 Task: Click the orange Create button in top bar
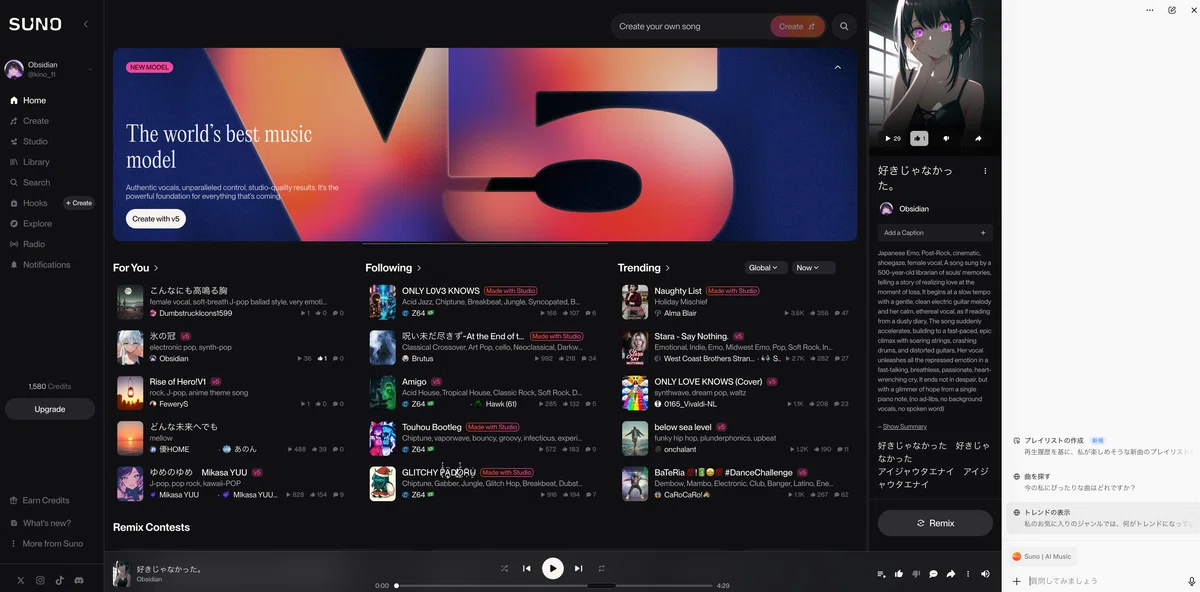[797, 27]
